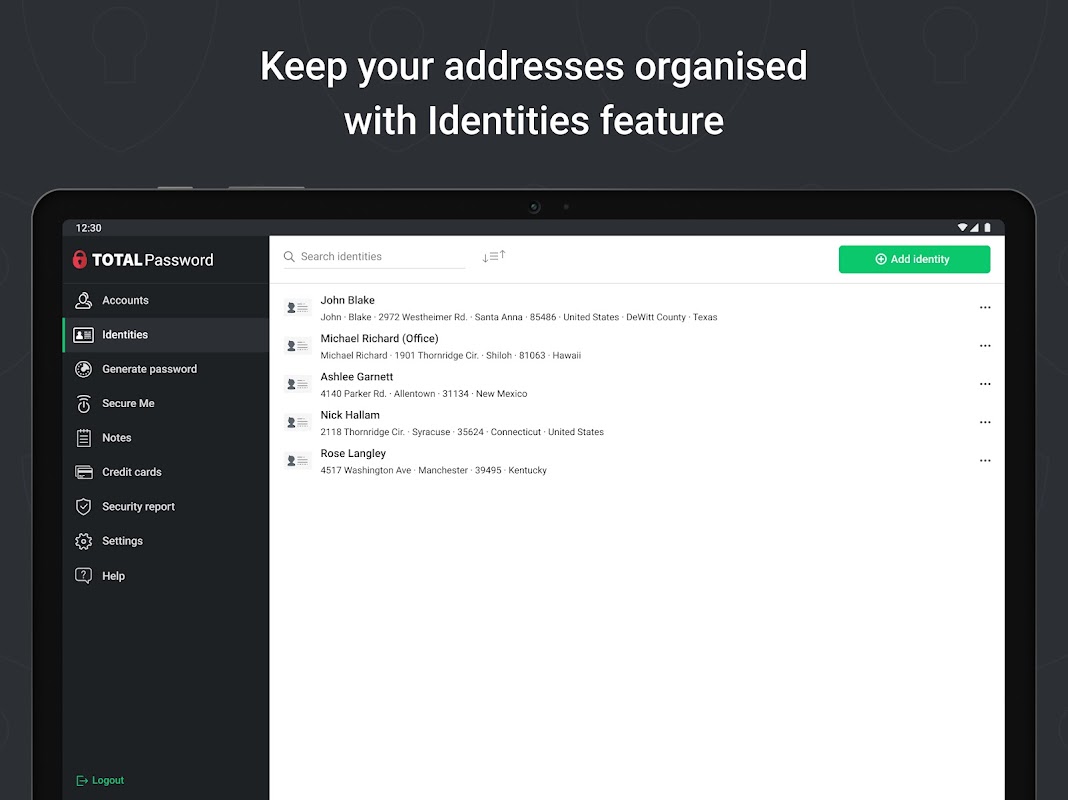Image resolution: width=1068 pixels, height=800 pixels.
Task: Click the TOTAL Password brand text
Action: 153,260
